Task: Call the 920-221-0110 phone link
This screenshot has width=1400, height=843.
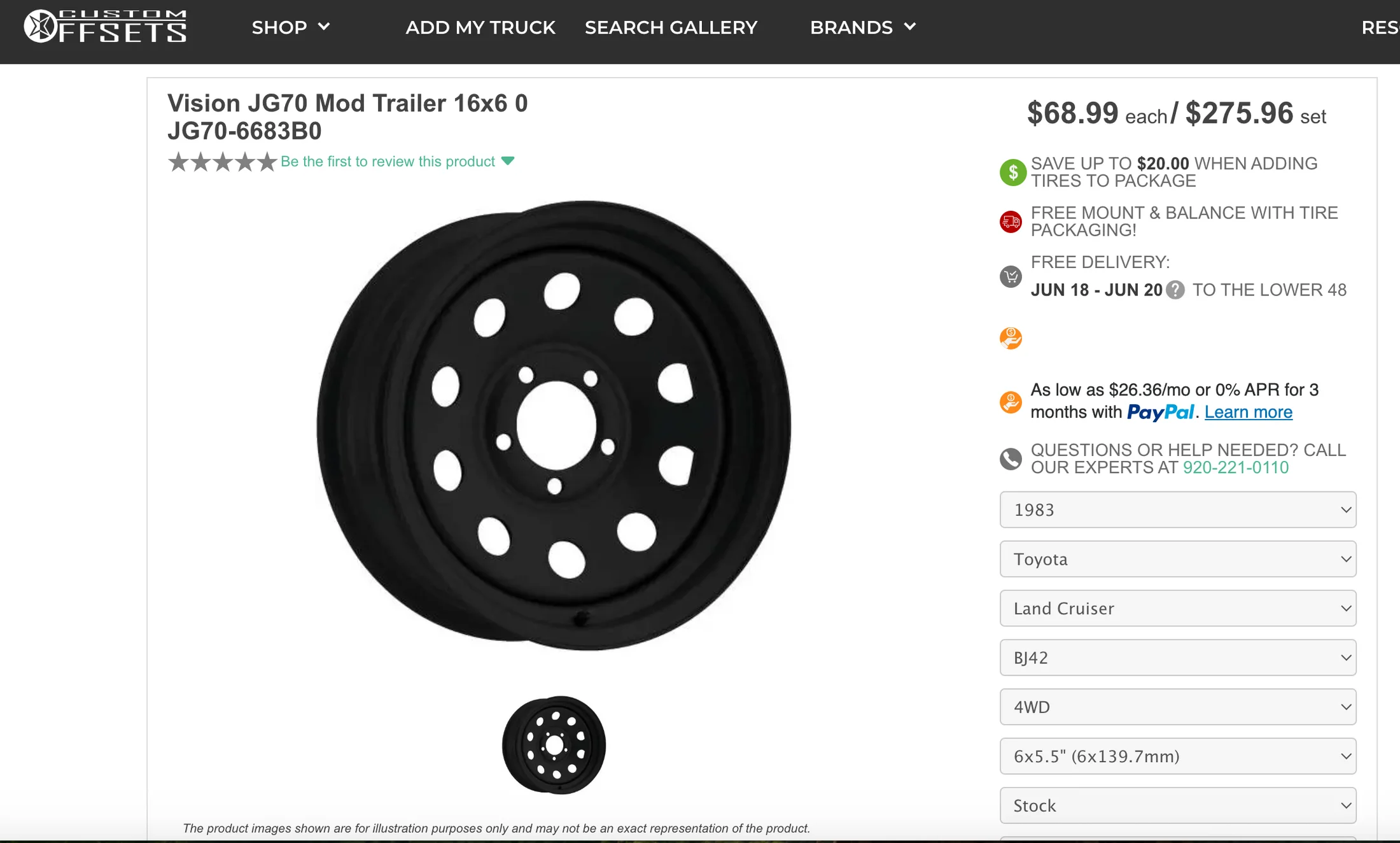Action: [1235, 468]
